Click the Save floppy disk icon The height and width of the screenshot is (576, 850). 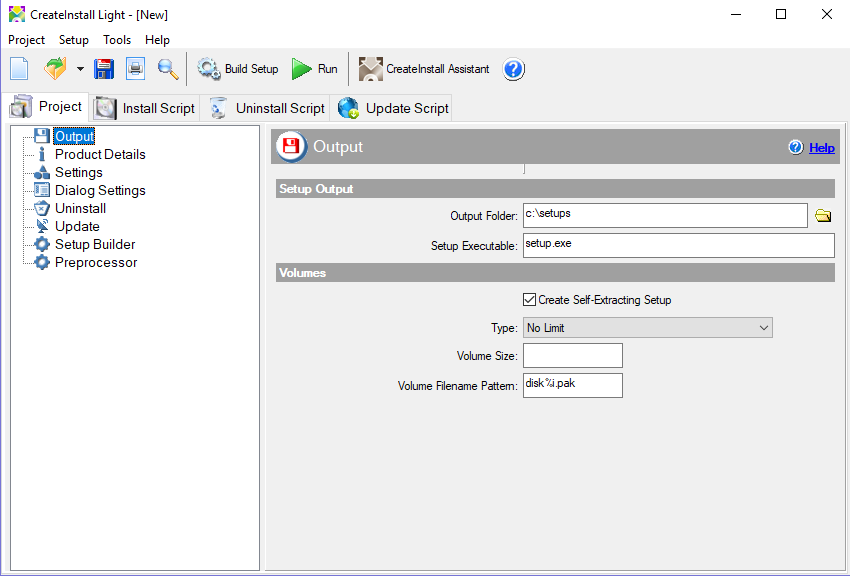click(104, 69)
